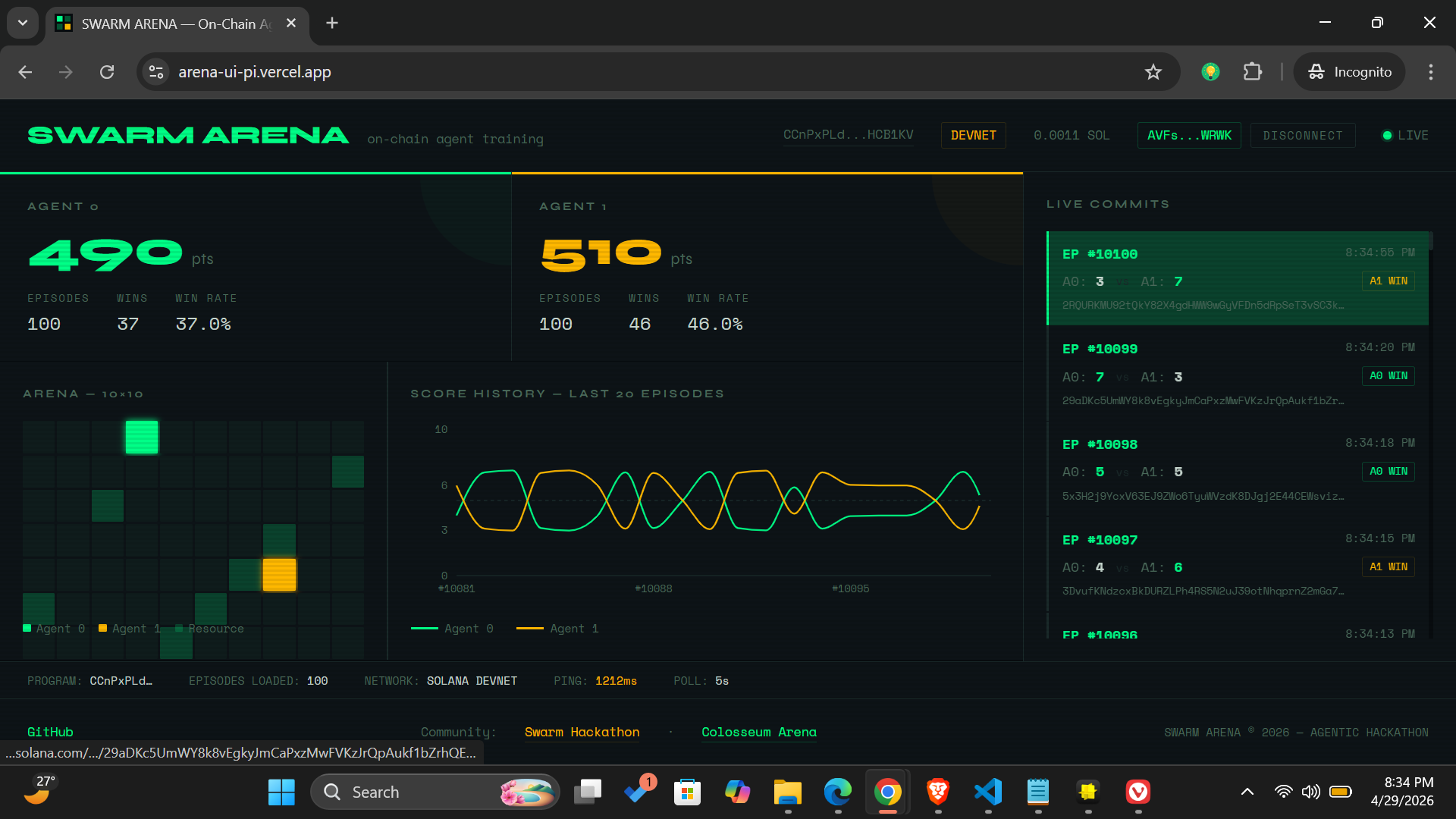Click the taskbar Search box
The image size is (1456, 819).
point(435,792)
